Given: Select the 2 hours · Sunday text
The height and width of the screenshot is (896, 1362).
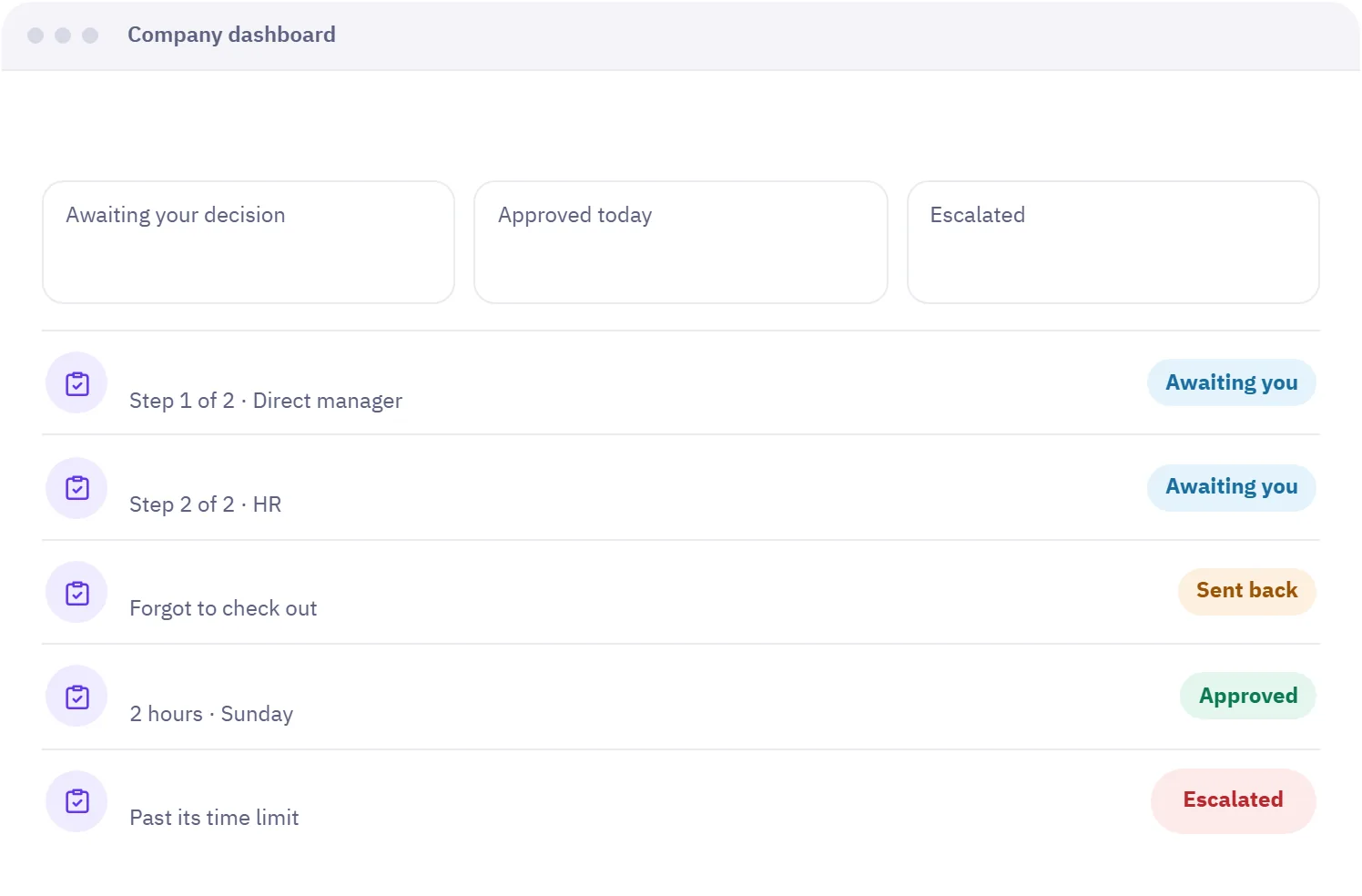Looking at the screenshot, I should (x=211, y=714).
